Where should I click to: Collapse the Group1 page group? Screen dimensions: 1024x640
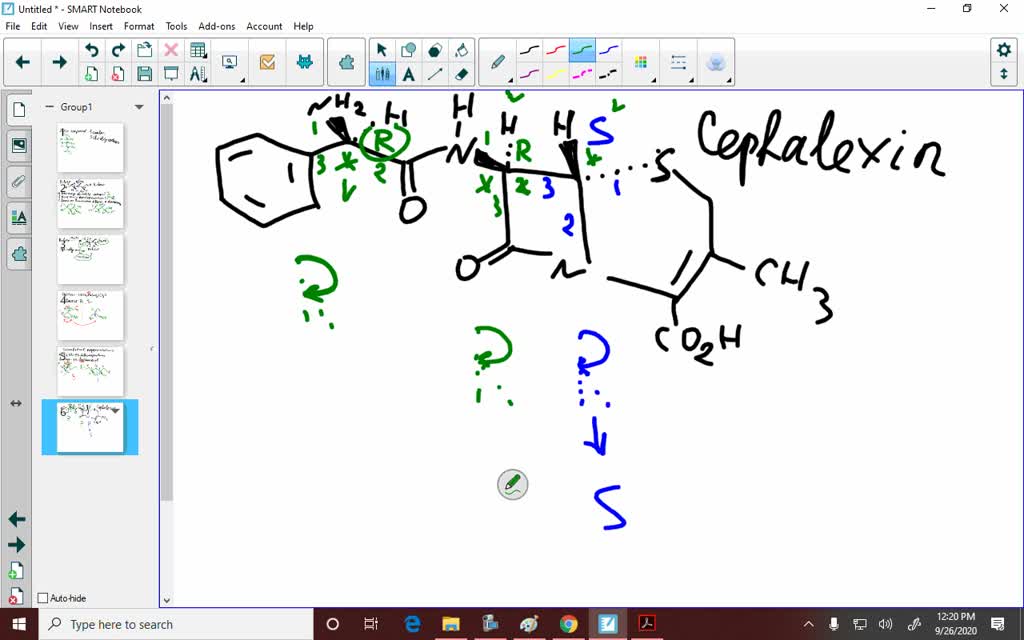48,105
